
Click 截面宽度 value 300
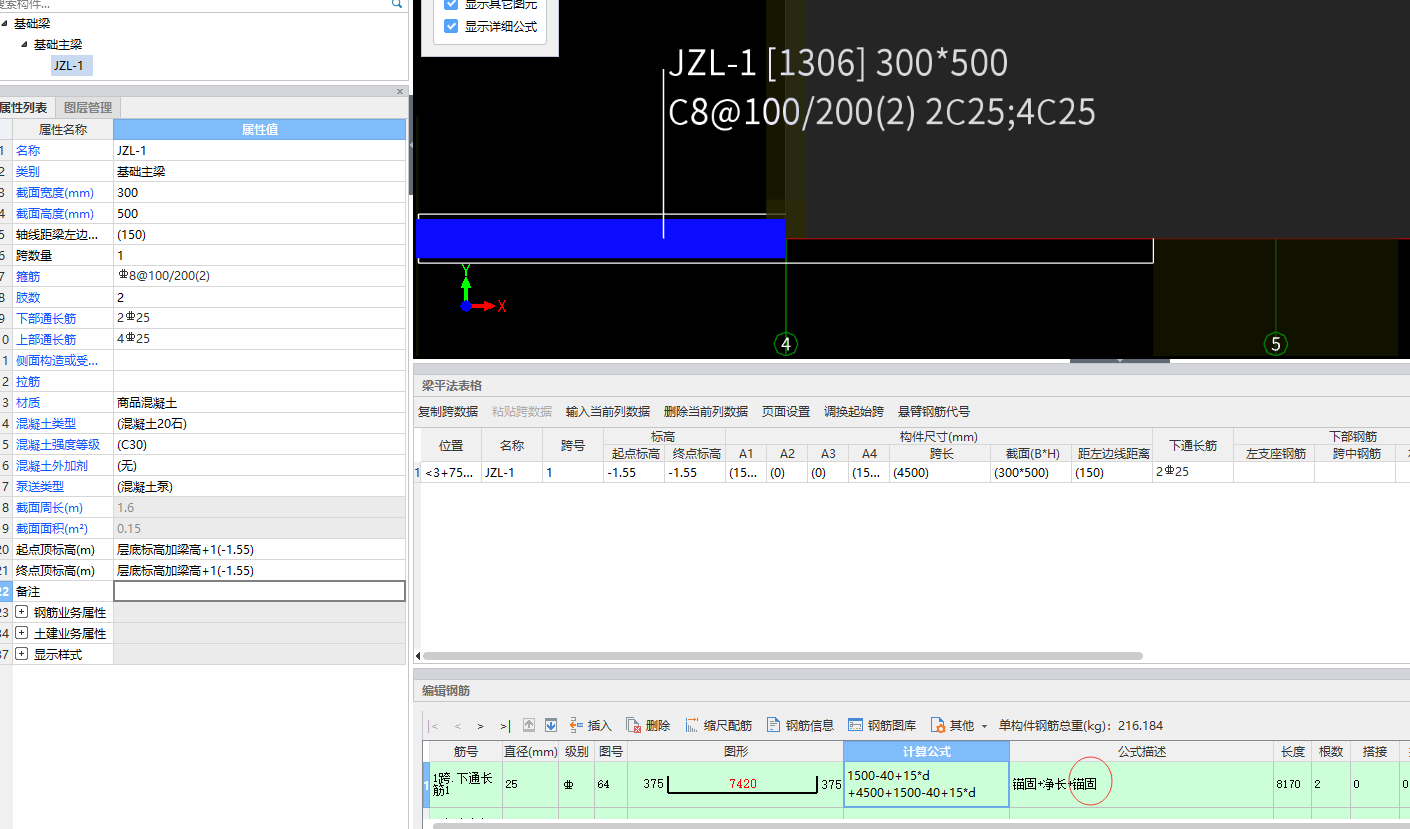pyautogui.click(x=260, y=192)
